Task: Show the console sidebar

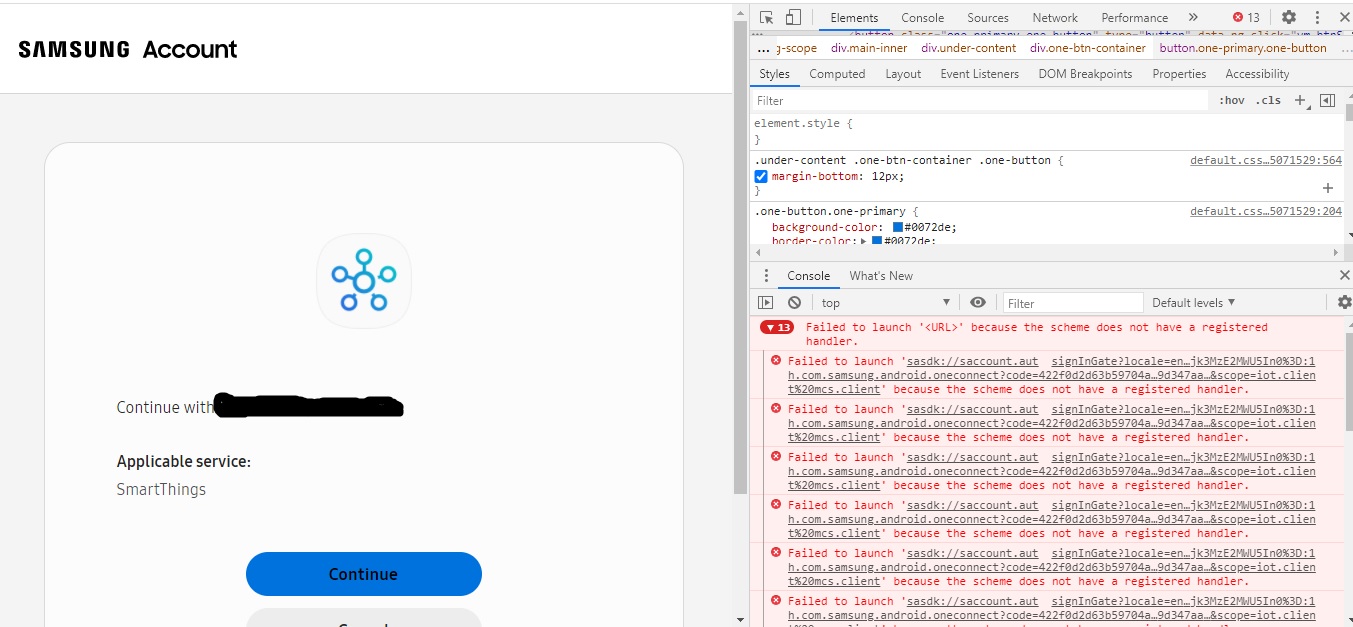Action: [766, 302]
